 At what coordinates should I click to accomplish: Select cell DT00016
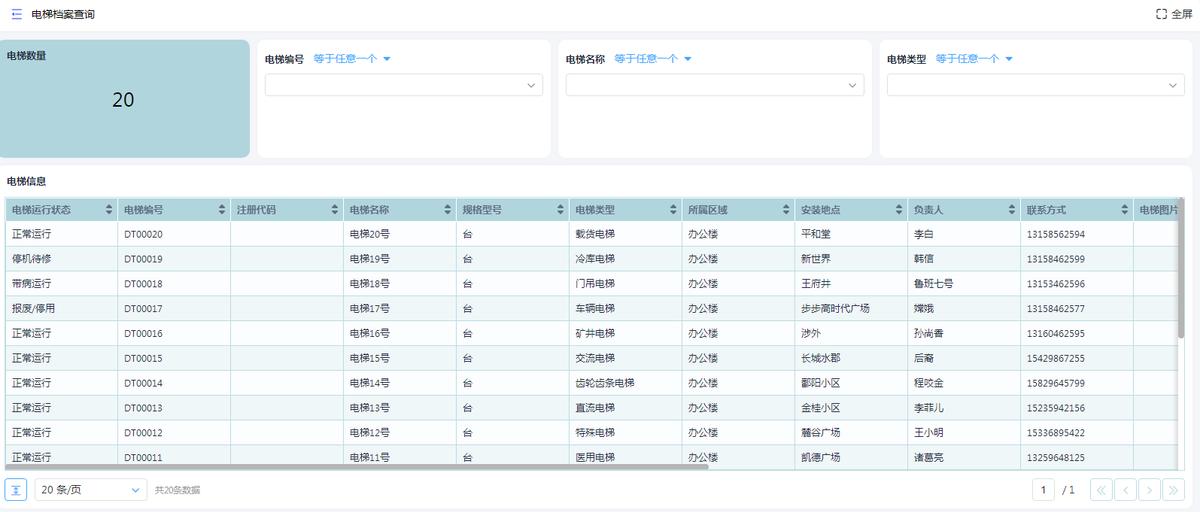point(174,333)
